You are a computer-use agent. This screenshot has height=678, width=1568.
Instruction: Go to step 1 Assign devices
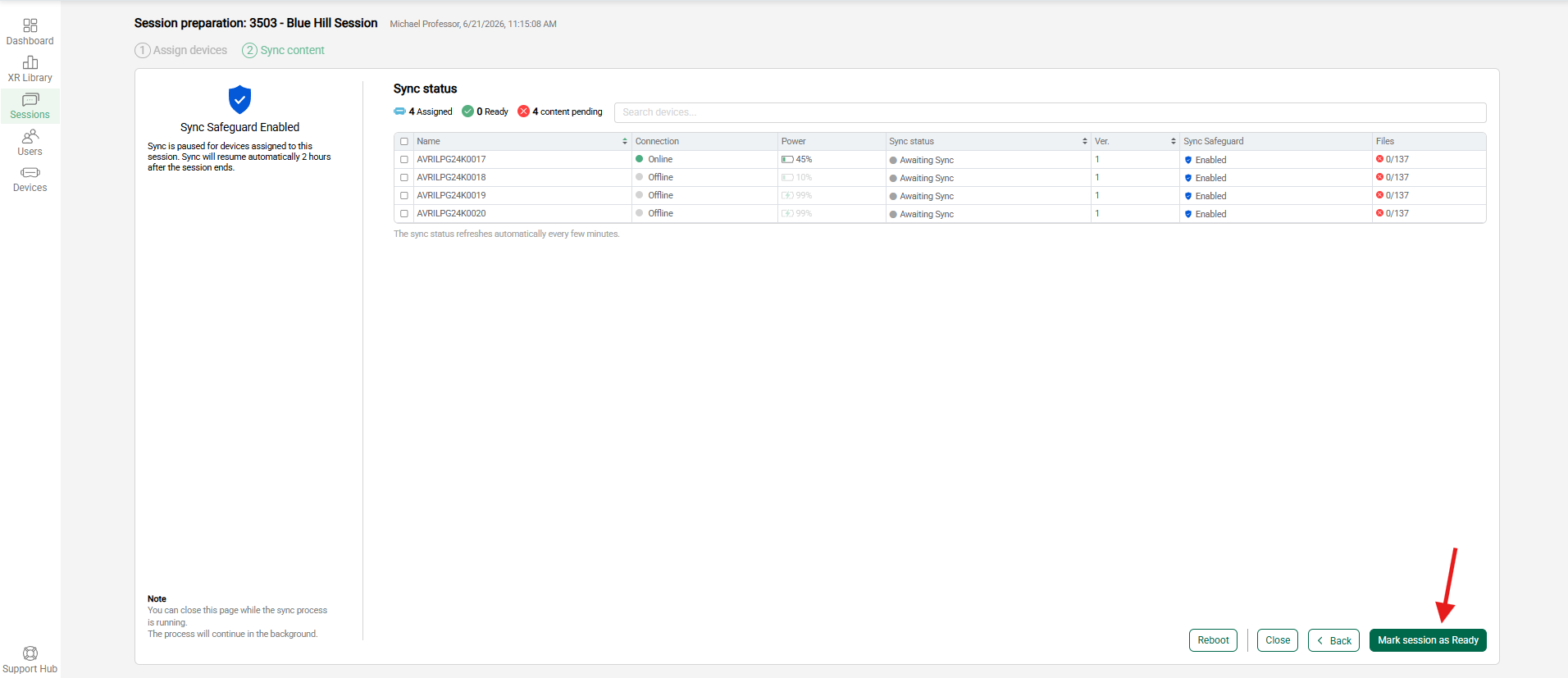pos(181,50)
